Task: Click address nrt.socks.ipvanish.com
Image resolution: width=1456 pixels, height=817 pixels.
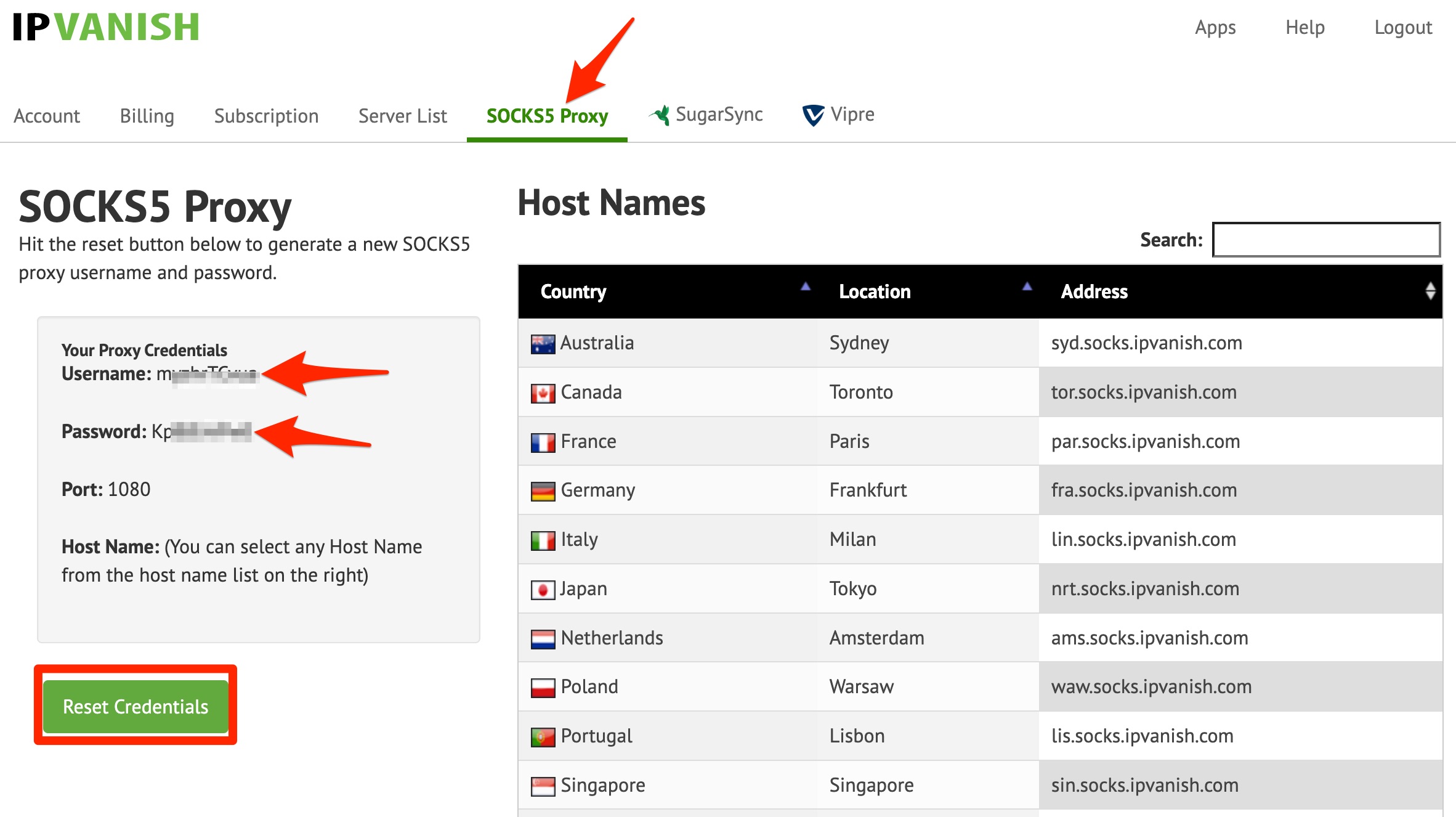Action: point(1145,588)
